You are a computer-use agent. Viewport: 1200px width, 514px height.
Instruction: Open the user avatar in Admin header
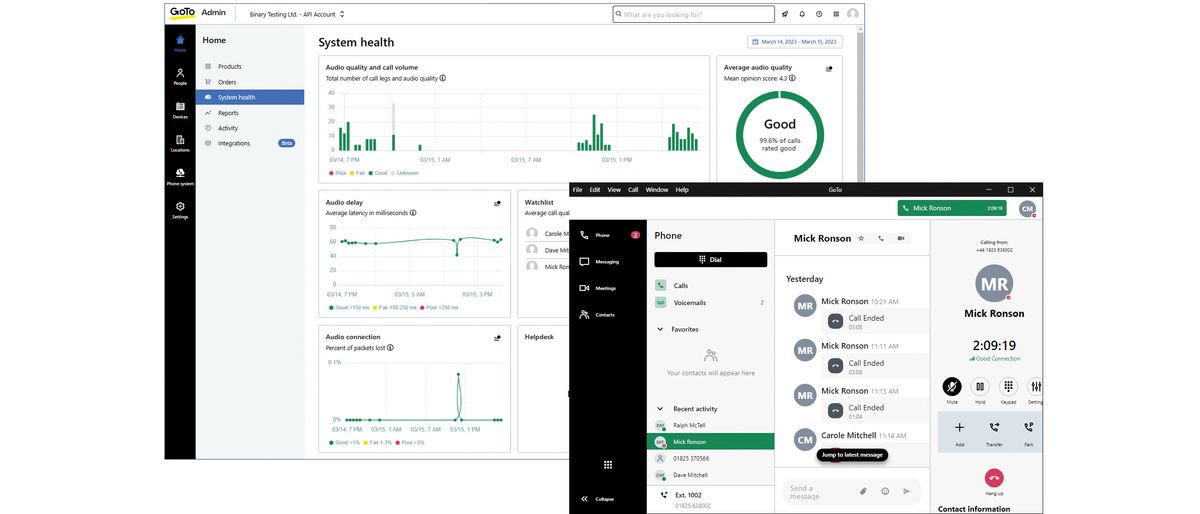pyautogui.click(x=852, y=14)
